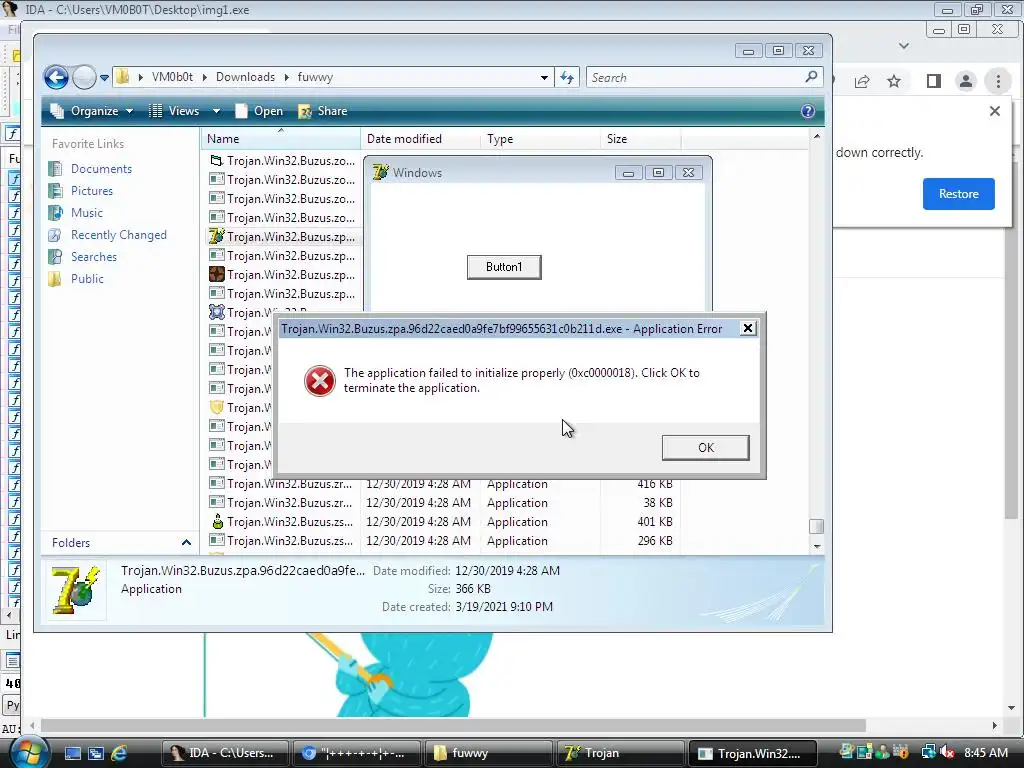
Task: Select the Trojan file with brown square icon
Action: coord(283,274)
